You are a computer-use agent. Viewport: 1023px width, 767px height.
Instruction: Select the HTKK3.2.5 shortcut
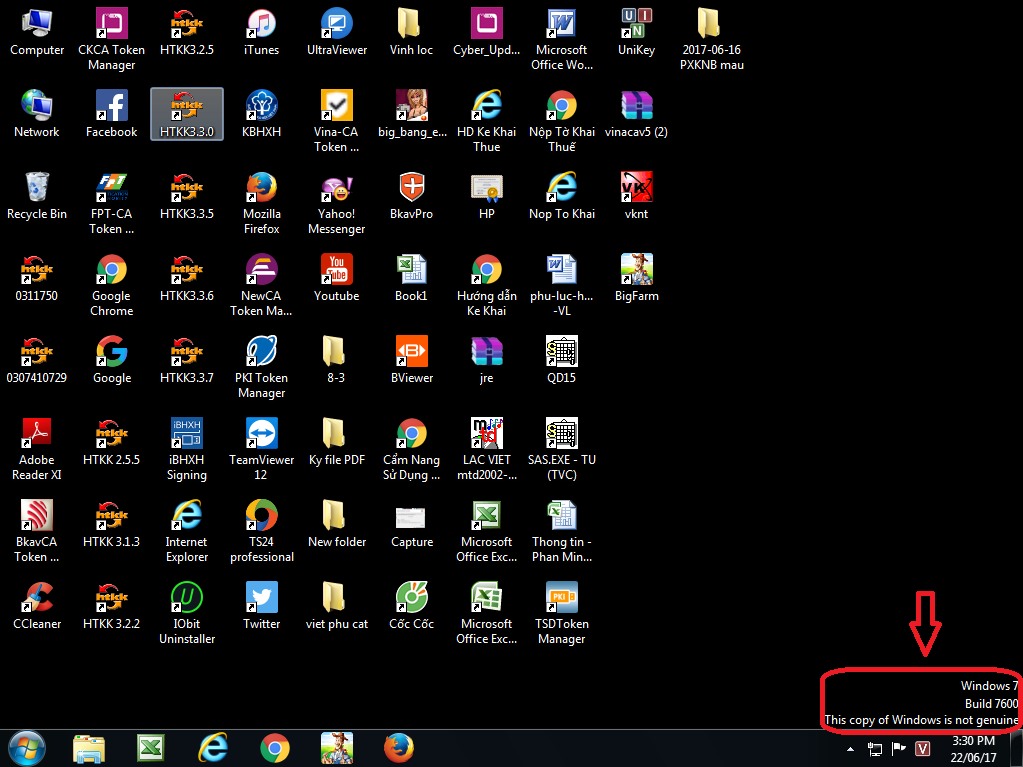pos(187,32)
